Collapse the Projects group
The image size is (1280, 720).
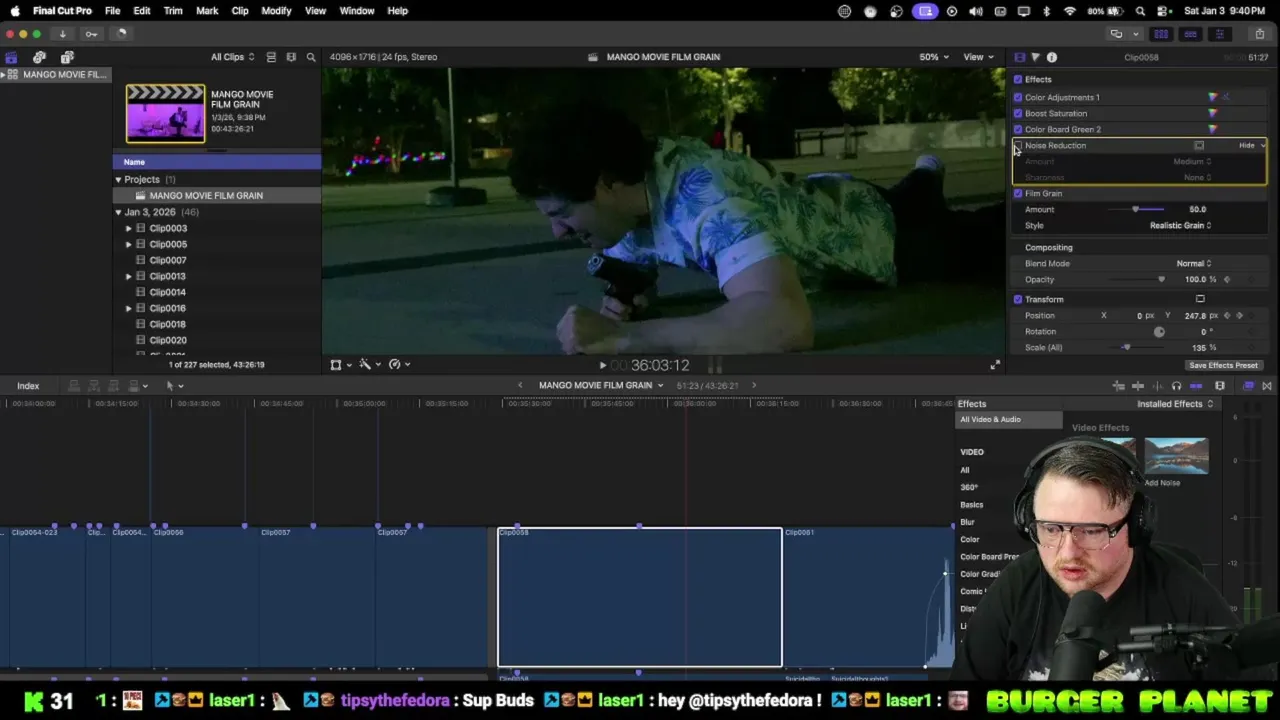pos(118,179)
